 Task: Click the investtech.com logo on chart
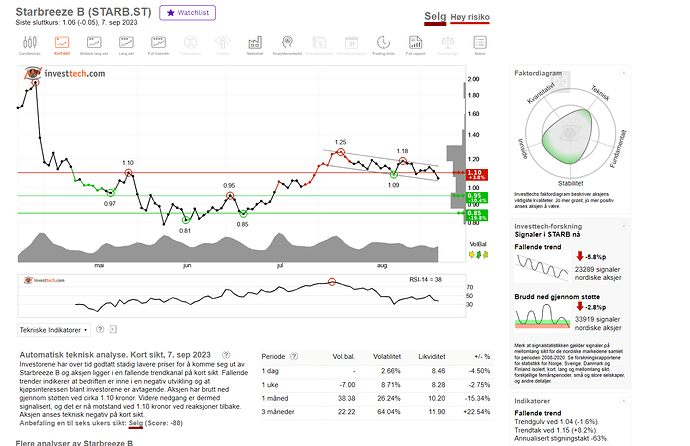(x=65, y=73)
